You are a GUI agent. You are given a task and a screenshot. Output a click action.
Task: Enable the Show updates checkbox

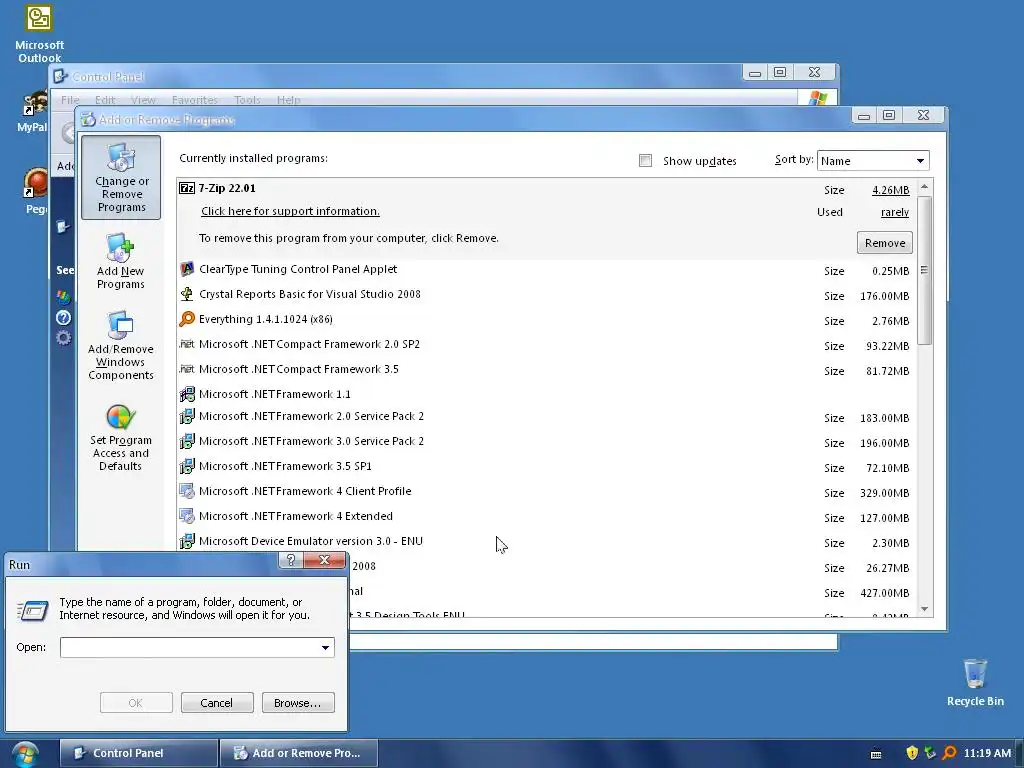645,161
